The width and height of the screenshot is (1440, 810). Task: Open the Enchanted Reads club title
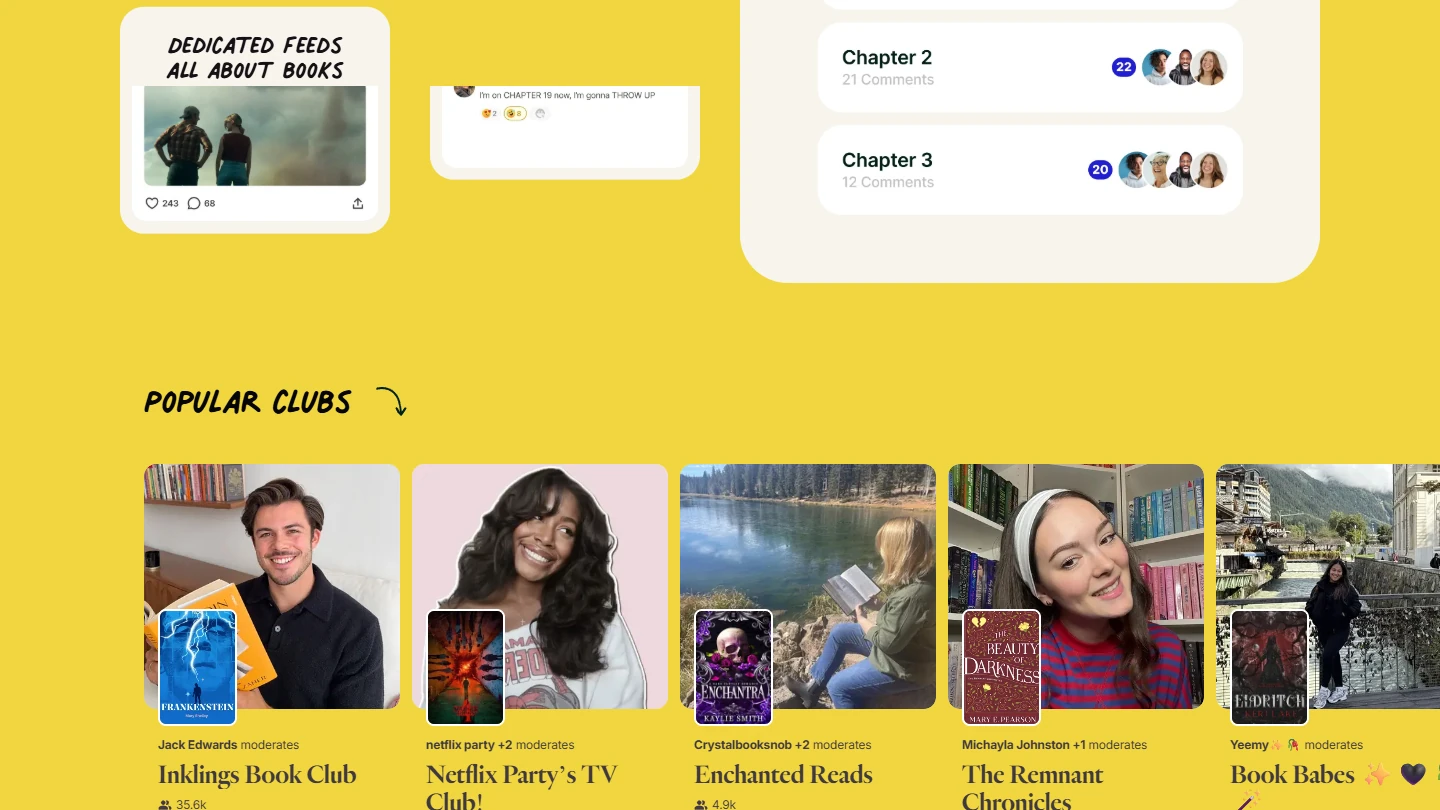(x=783, y=775)
